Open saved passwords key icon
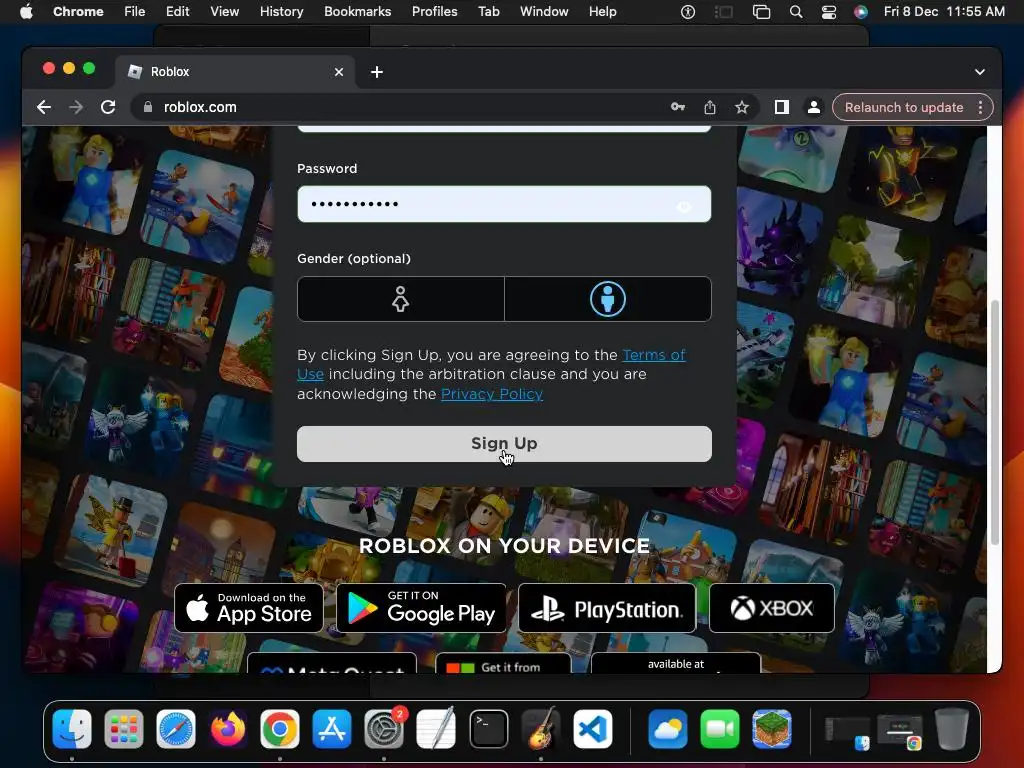This screenshot has height=768, width=1024. coord(678,107)
